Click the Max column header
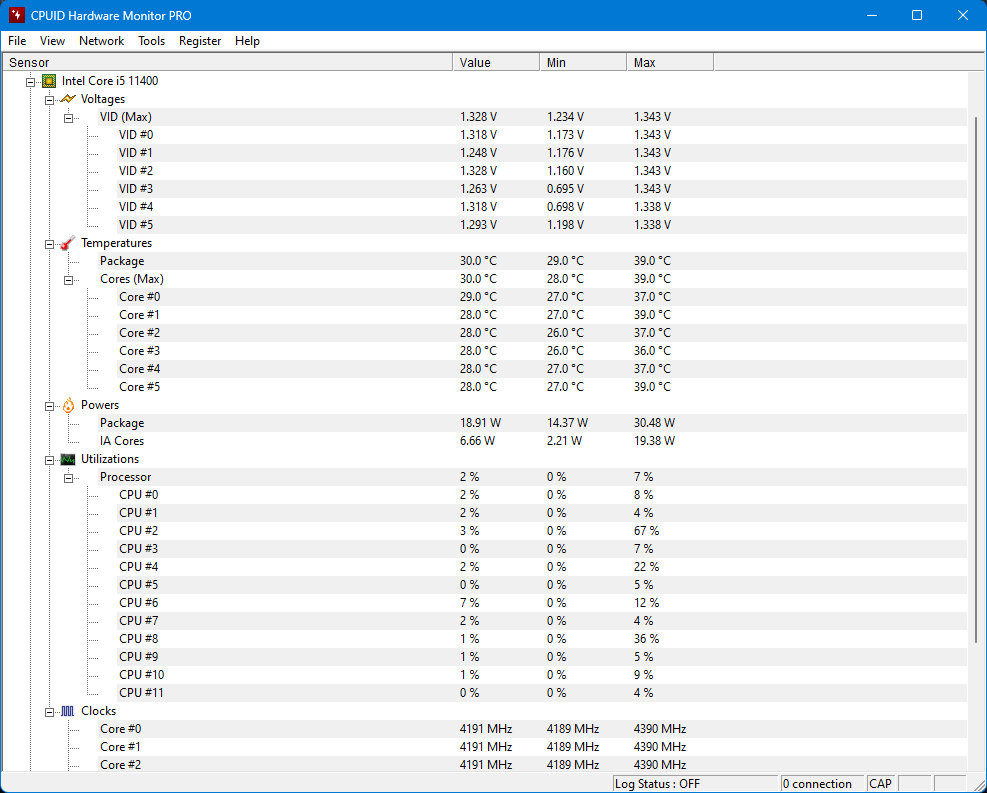This screenshot has width=987, height=793. point(670,62)
